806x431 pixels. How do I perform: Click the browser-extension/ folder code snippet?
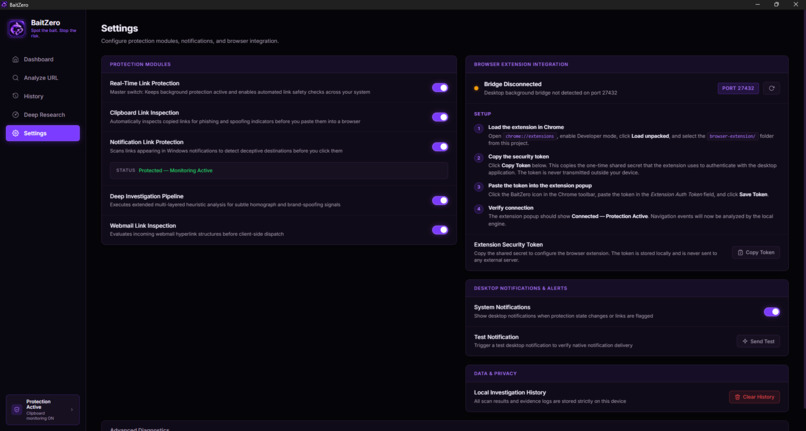[x=732, y=136]
